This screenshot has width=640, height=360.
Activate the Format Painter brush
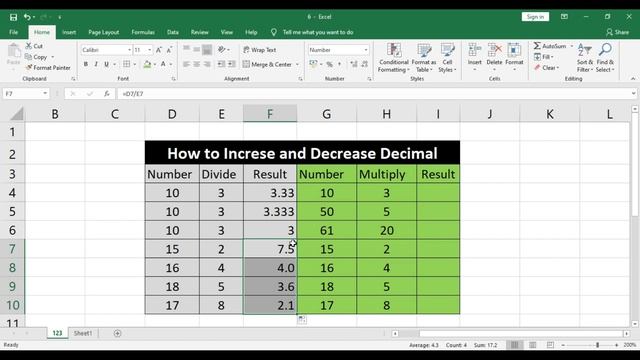[x=48, y=68]
